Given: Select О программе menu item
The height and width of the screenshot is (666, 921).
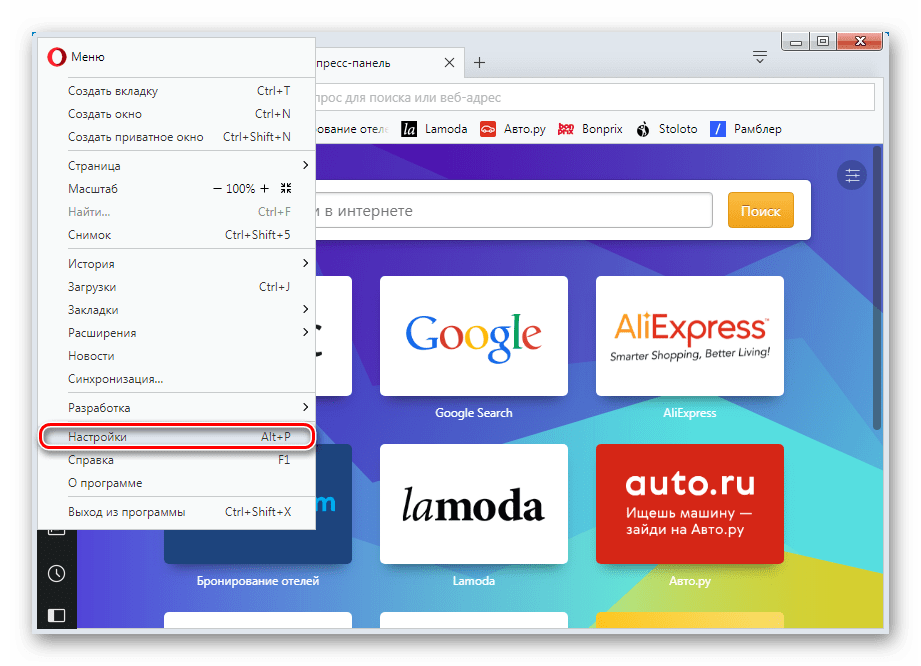Looking at the screenshot, I should click(x=177, y=483).
